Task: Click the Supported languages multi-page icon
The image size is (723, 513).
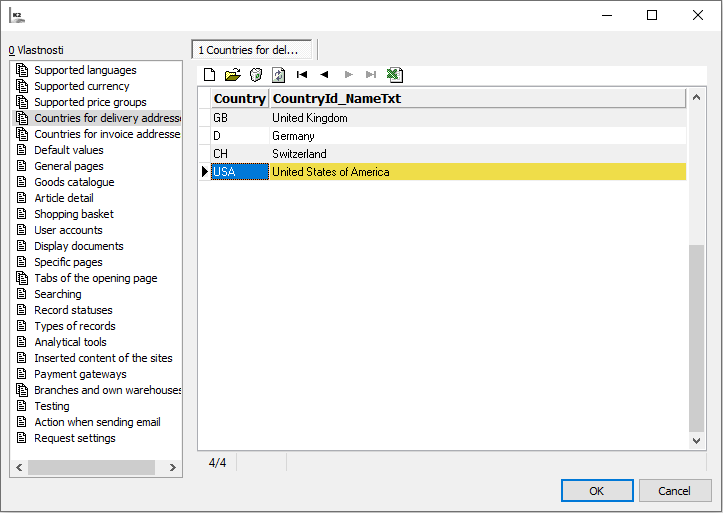Action: click(x=22, y=70)
